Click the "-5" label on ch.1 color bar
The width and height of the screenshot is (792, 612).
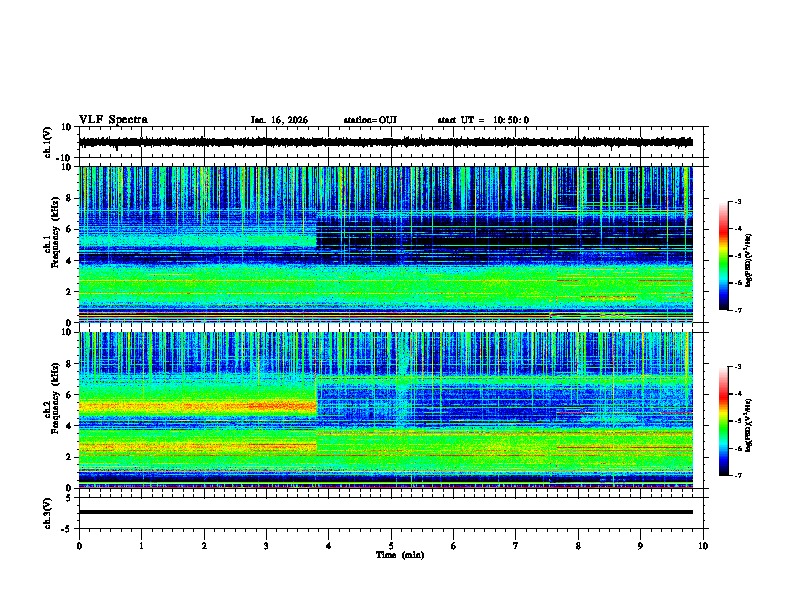tap(738, 256)
